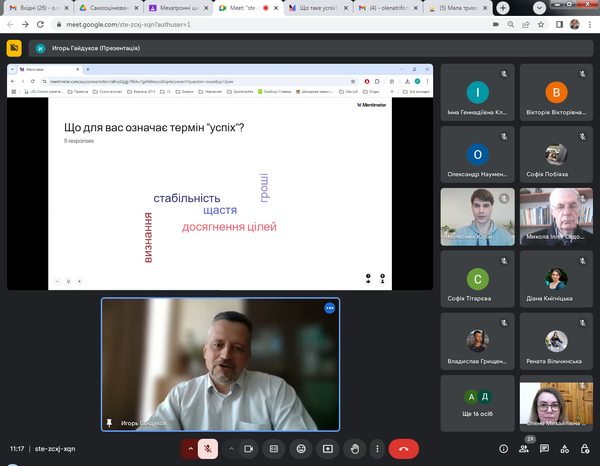Open the emoji reactions button
600x466 pixels.
299,449
